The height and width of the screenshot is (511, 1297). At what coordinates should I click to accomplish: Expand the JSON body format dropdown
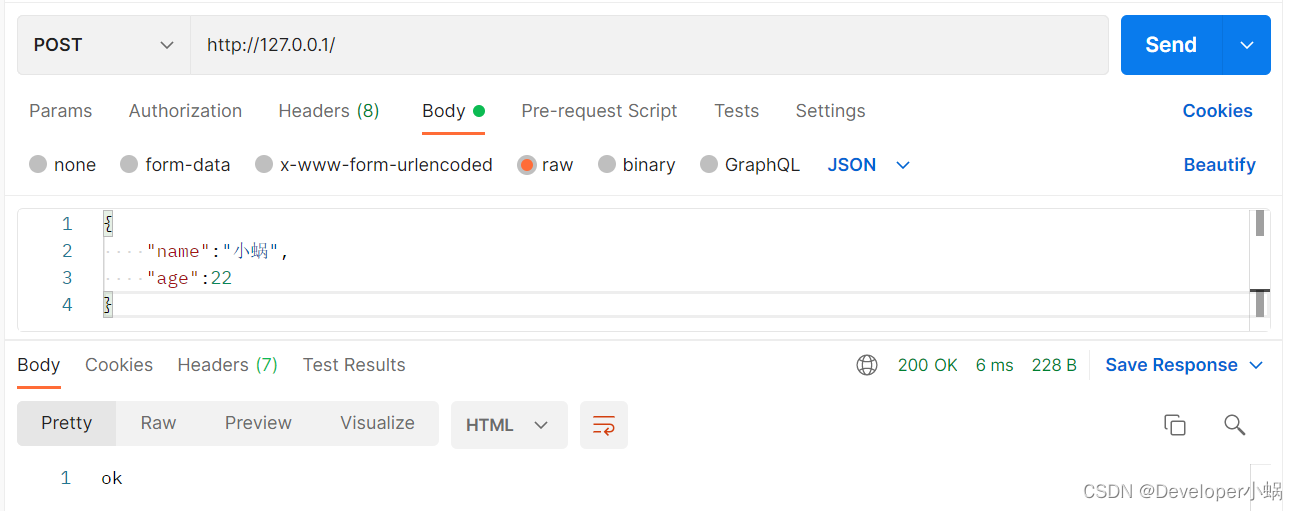click(x=869, y=165)
